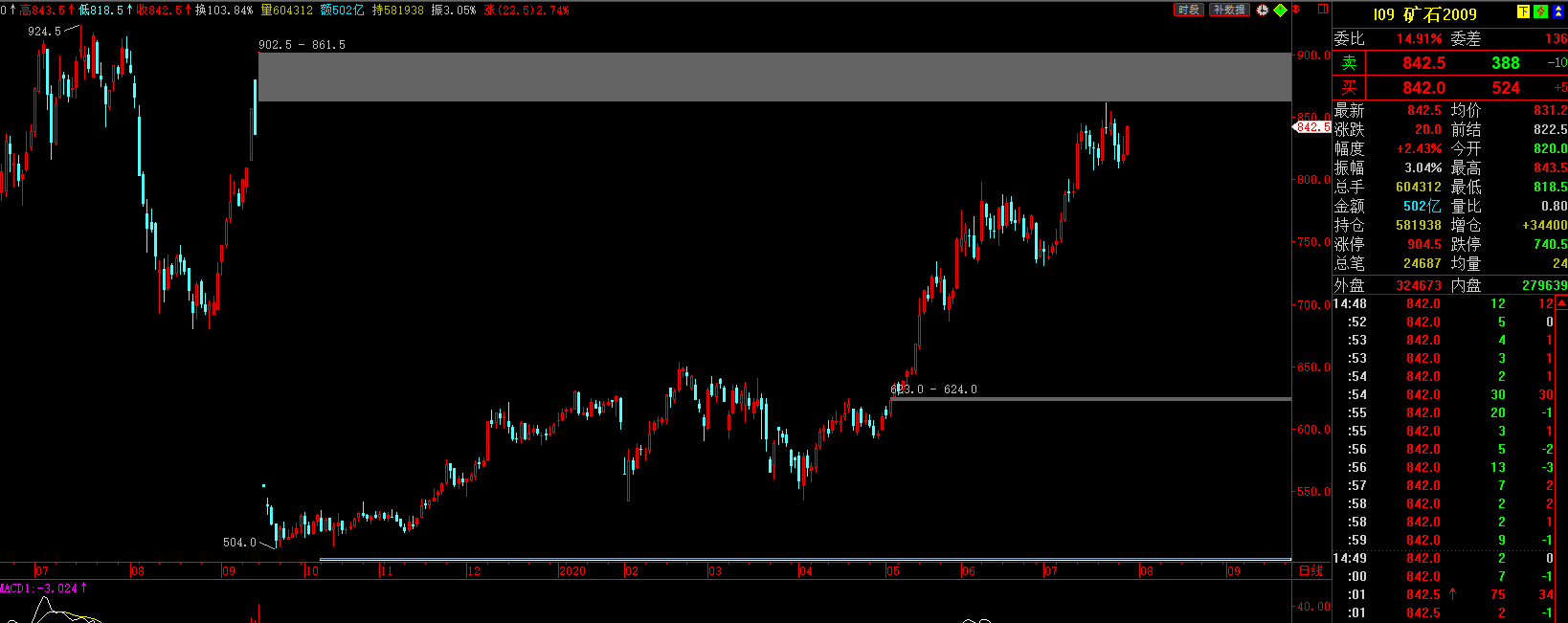Click the 2020 marker on date axis
The height and width of the screenshot is (623, 1568).
(x=572, y=571)
